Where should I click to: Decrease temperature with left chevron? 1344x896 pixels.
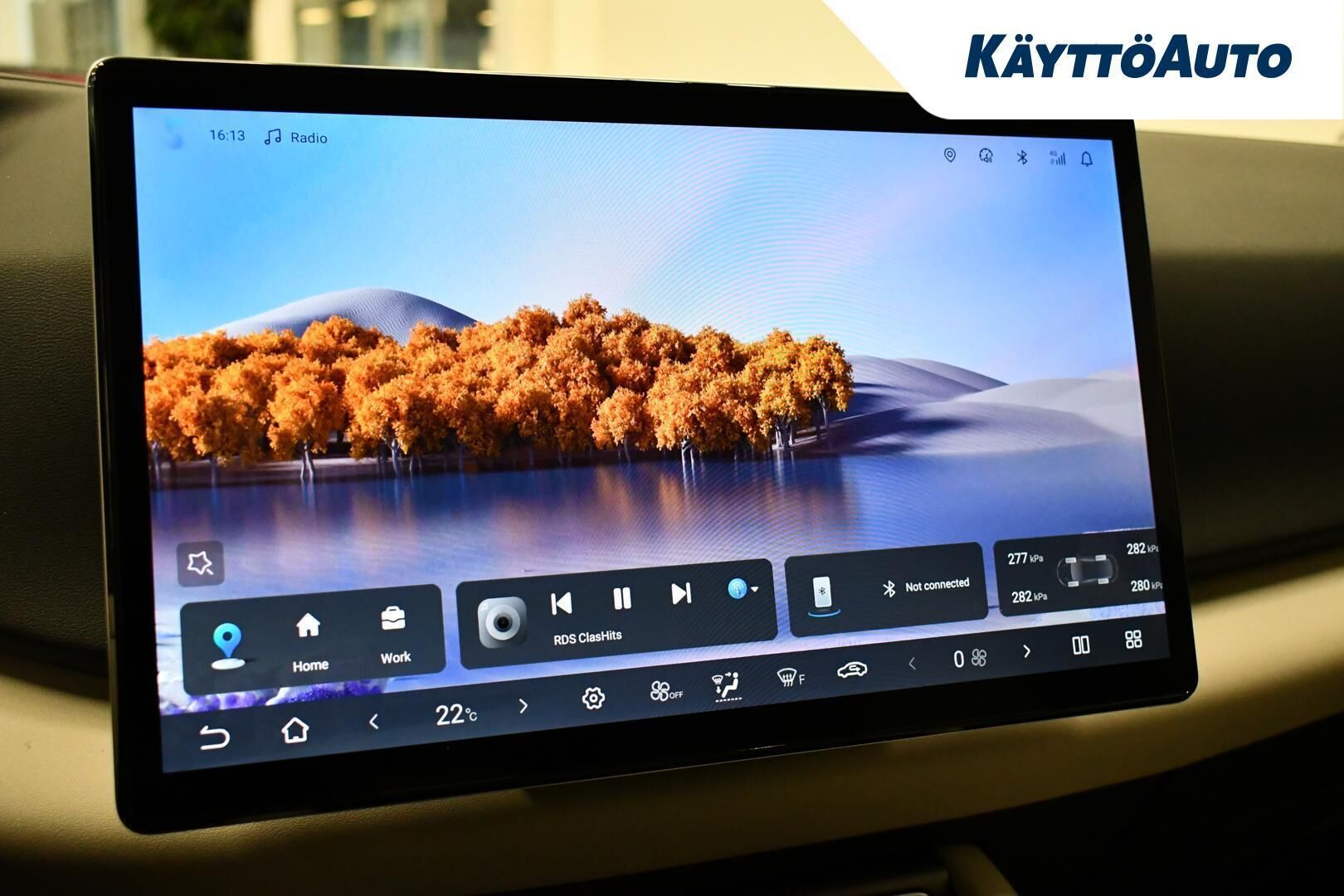click(374, 722)
